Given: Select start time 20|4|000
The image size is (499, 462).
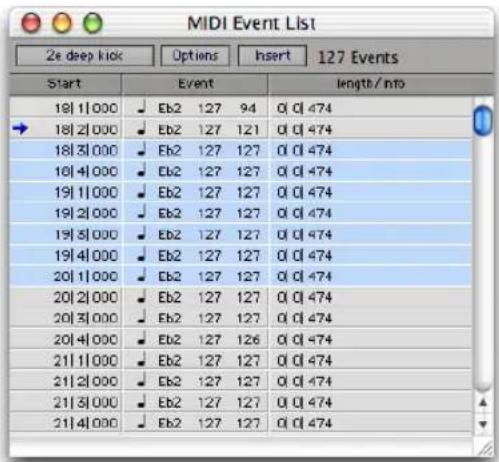Looking at the screenshot, I should 86,340.
